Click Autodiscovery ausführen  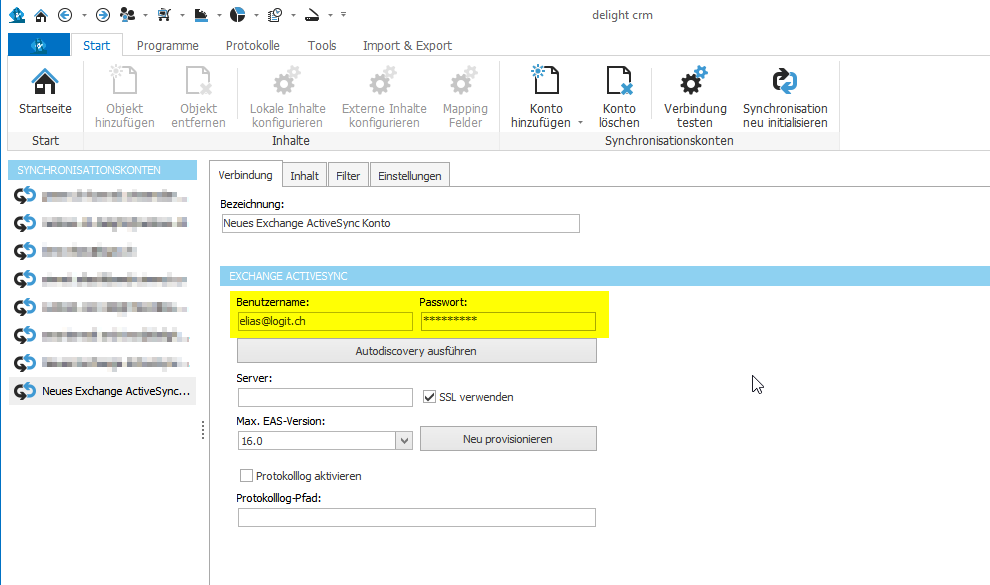[x=416, y=350]
